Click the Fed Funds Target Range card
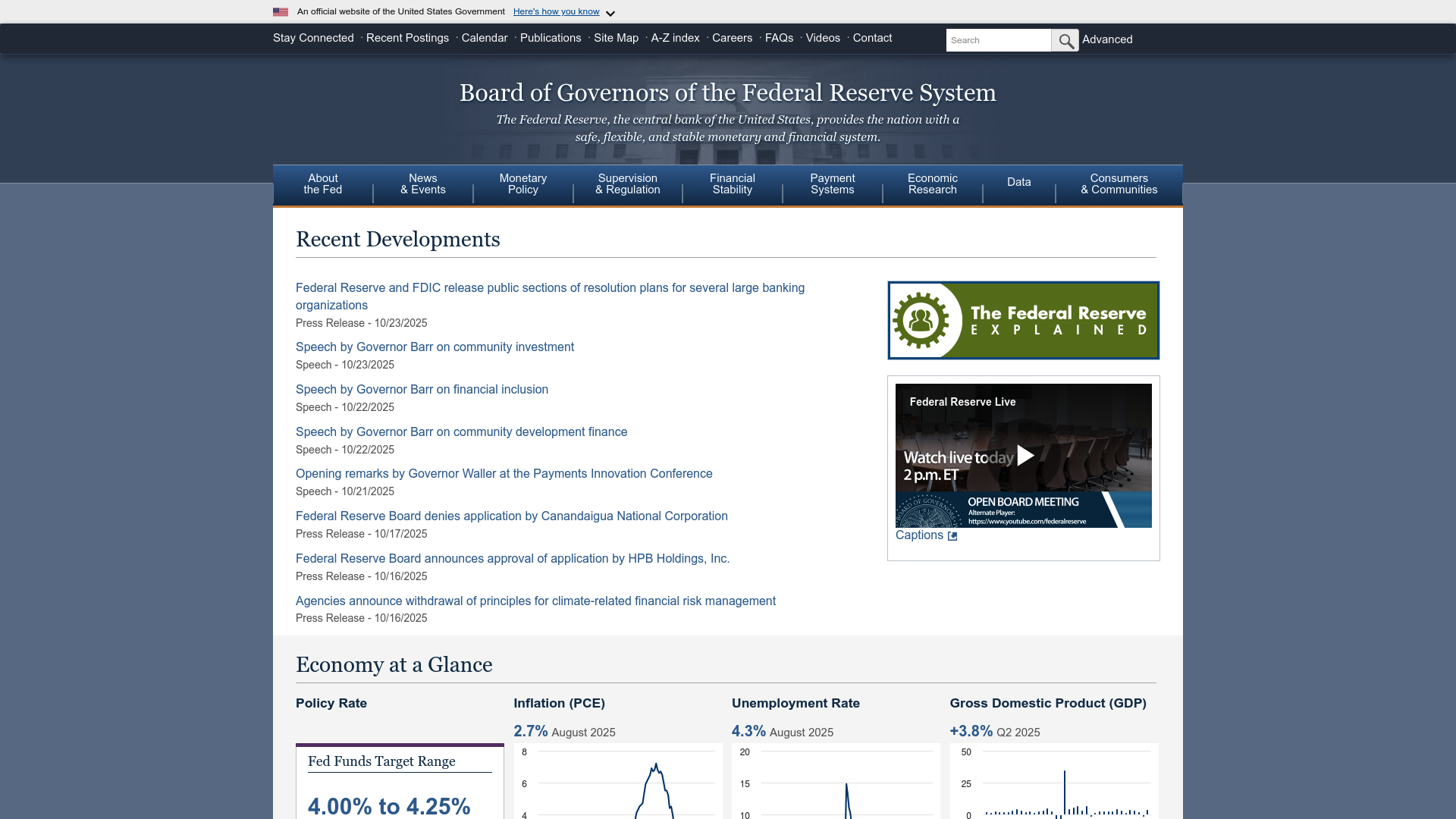The image size is (1456, 819). pyautogui.click(x=400, y=781)
